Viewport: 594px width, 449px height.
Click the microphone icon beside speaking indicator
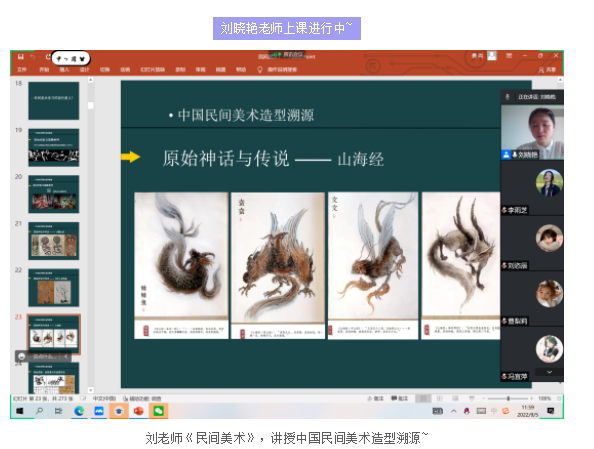coord(507,97)
